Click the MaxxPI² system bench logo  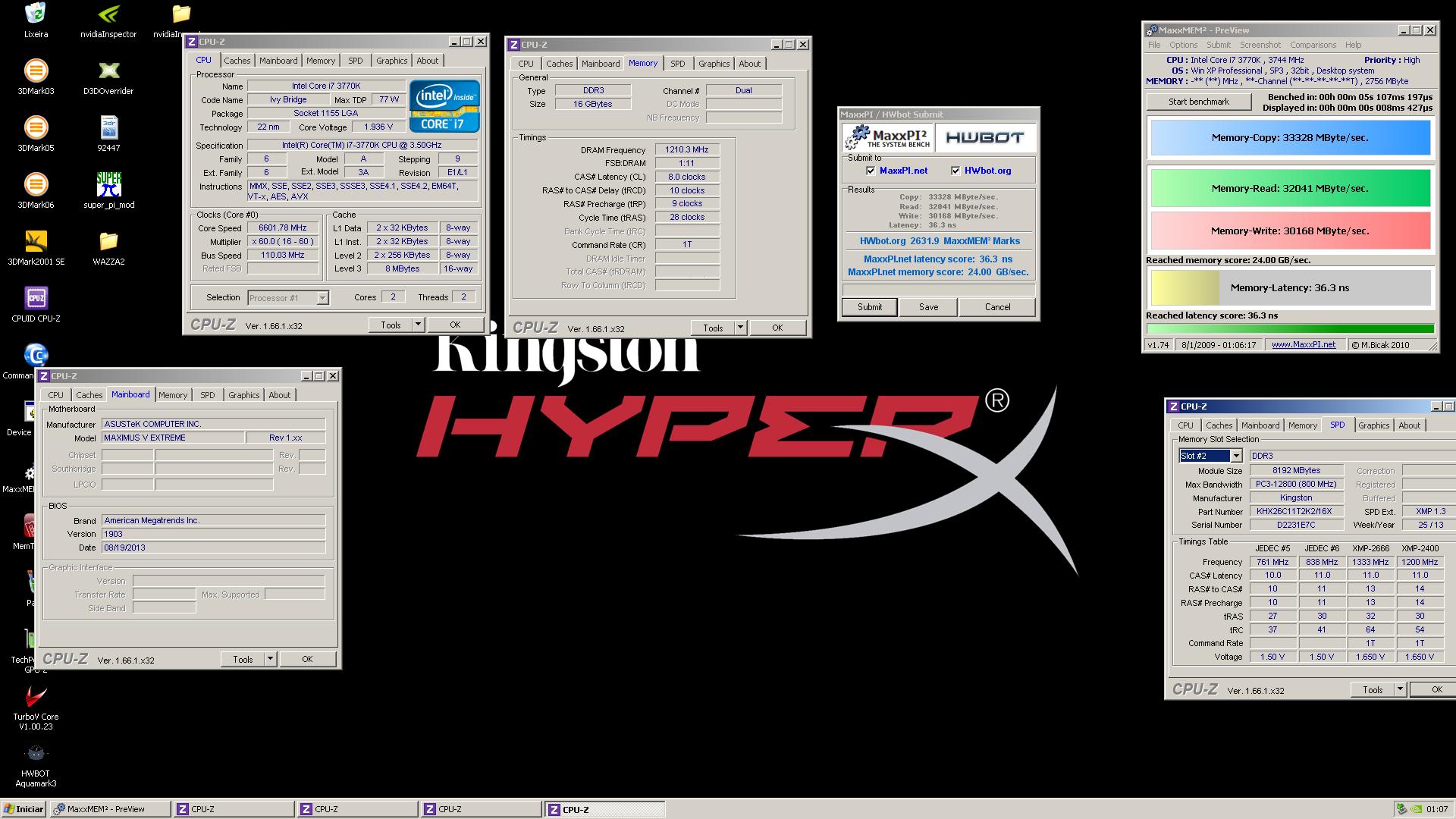(887, 137)
